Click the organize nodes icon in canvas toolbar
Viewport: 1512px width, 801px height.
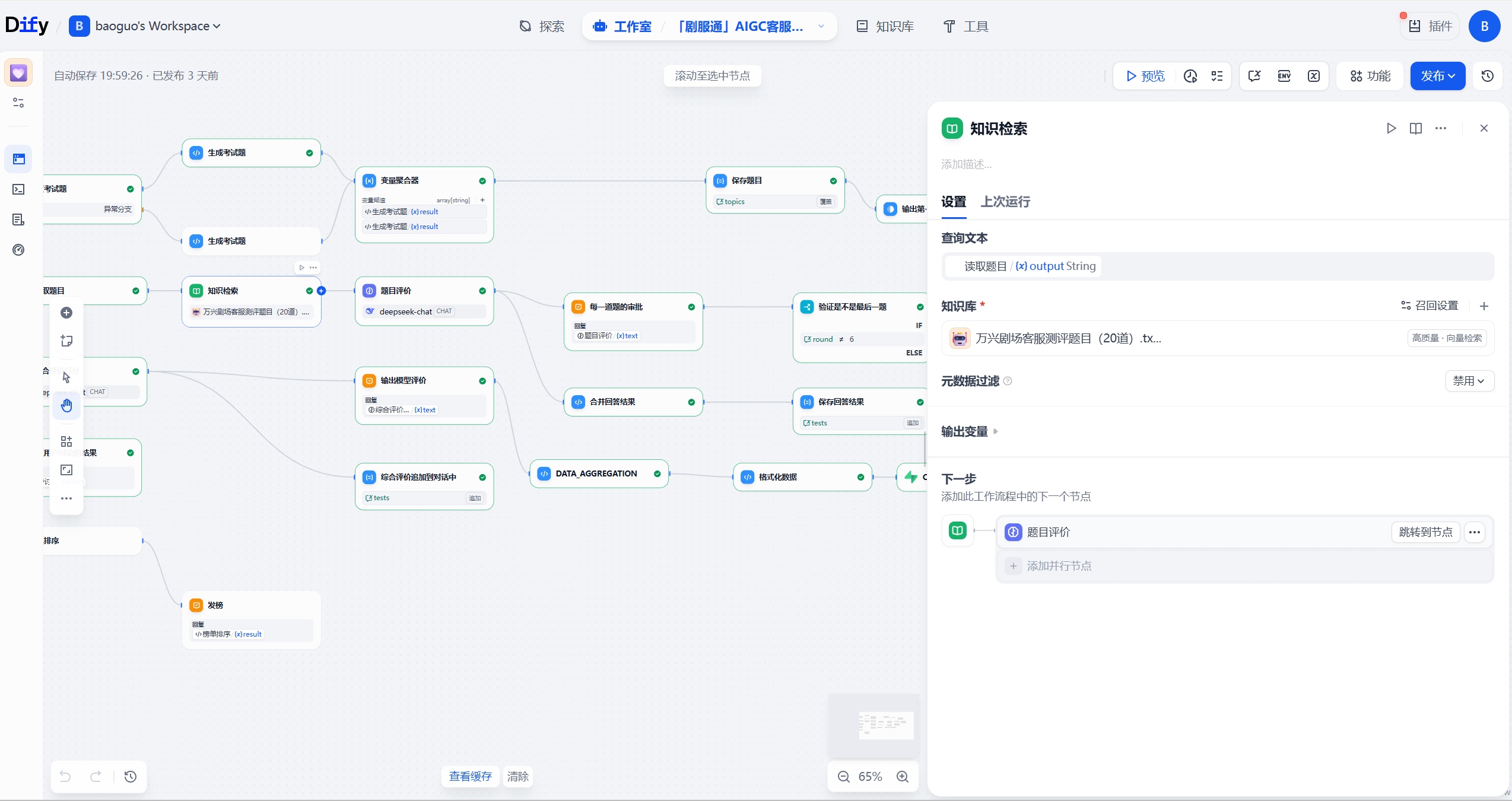[x=66, y=441]
